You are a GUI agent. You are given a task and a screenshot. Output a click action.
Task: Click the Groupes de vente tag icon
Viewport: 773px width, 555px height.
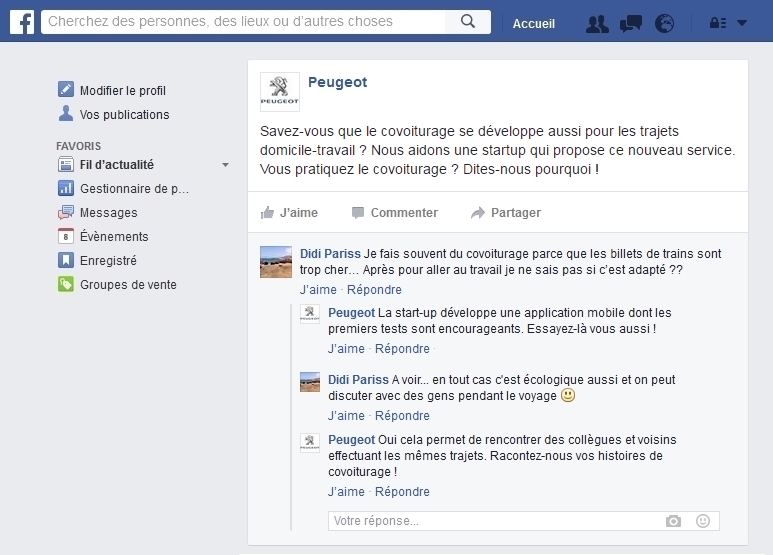point(66,284)
